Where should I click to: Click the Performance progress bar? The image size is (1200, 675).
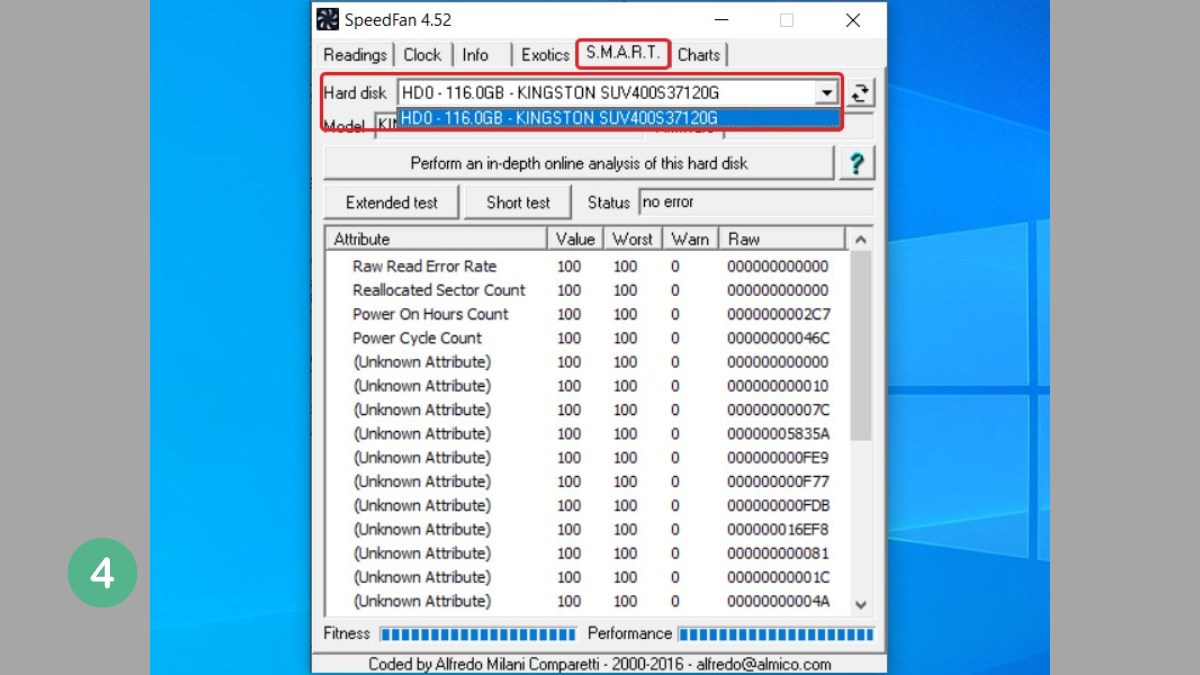pos(776,634)
